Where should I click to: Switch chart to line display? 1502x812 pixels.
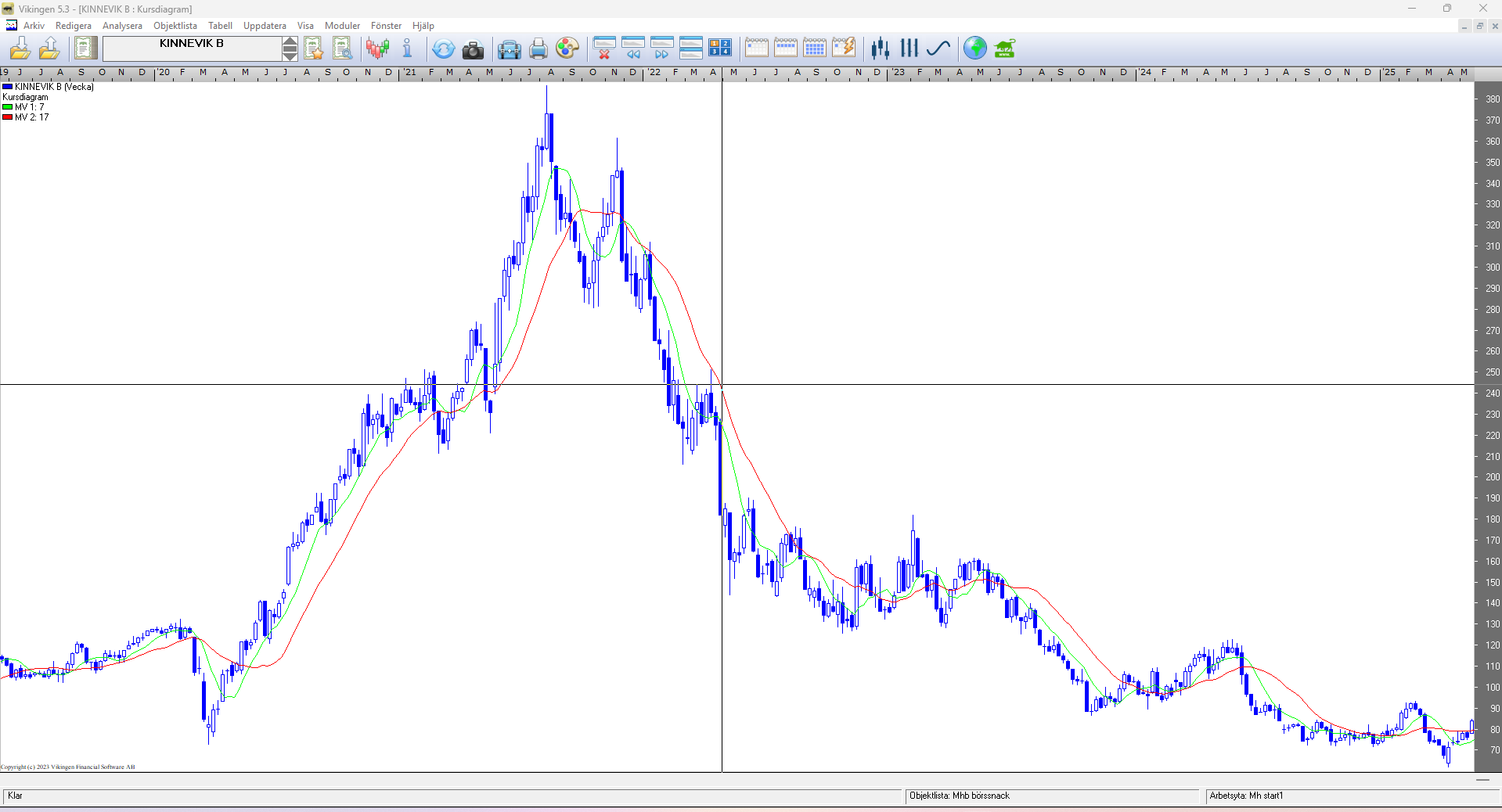[938, 49]
